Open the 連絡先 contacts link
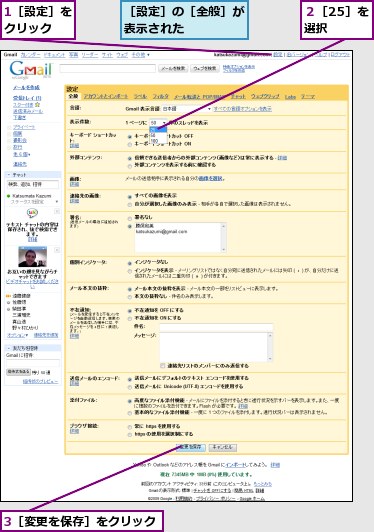This screenshot has height=532, width=374. tap(20, 164)
